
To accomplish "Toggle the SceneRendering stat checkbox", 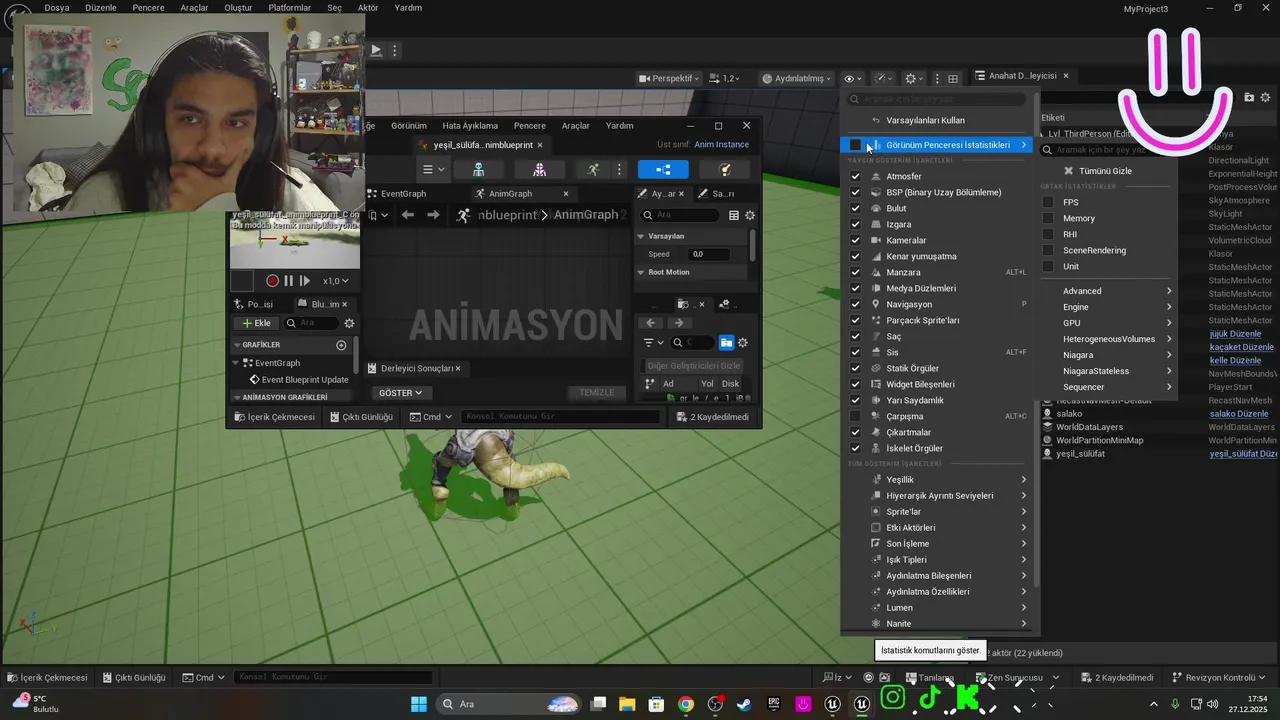I will coord(1048,250).
